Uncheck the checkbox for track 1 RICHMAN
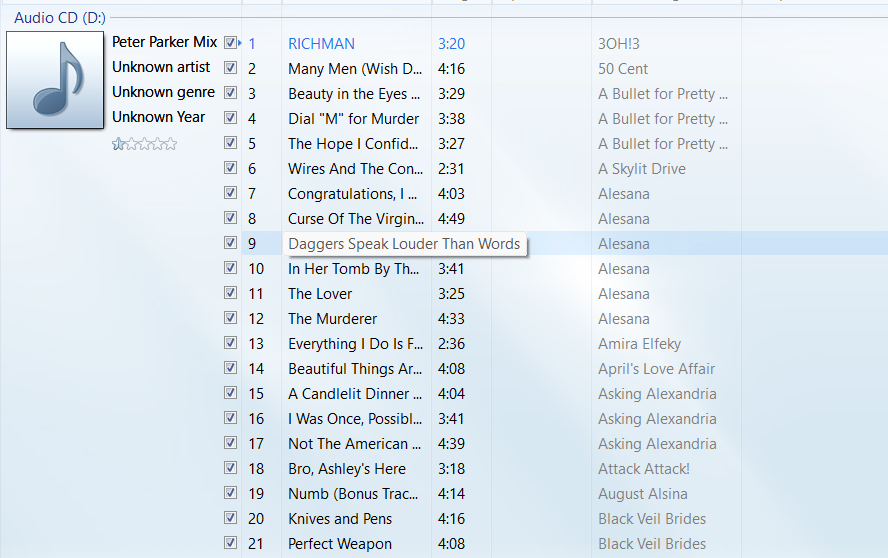 click(230, 42)
